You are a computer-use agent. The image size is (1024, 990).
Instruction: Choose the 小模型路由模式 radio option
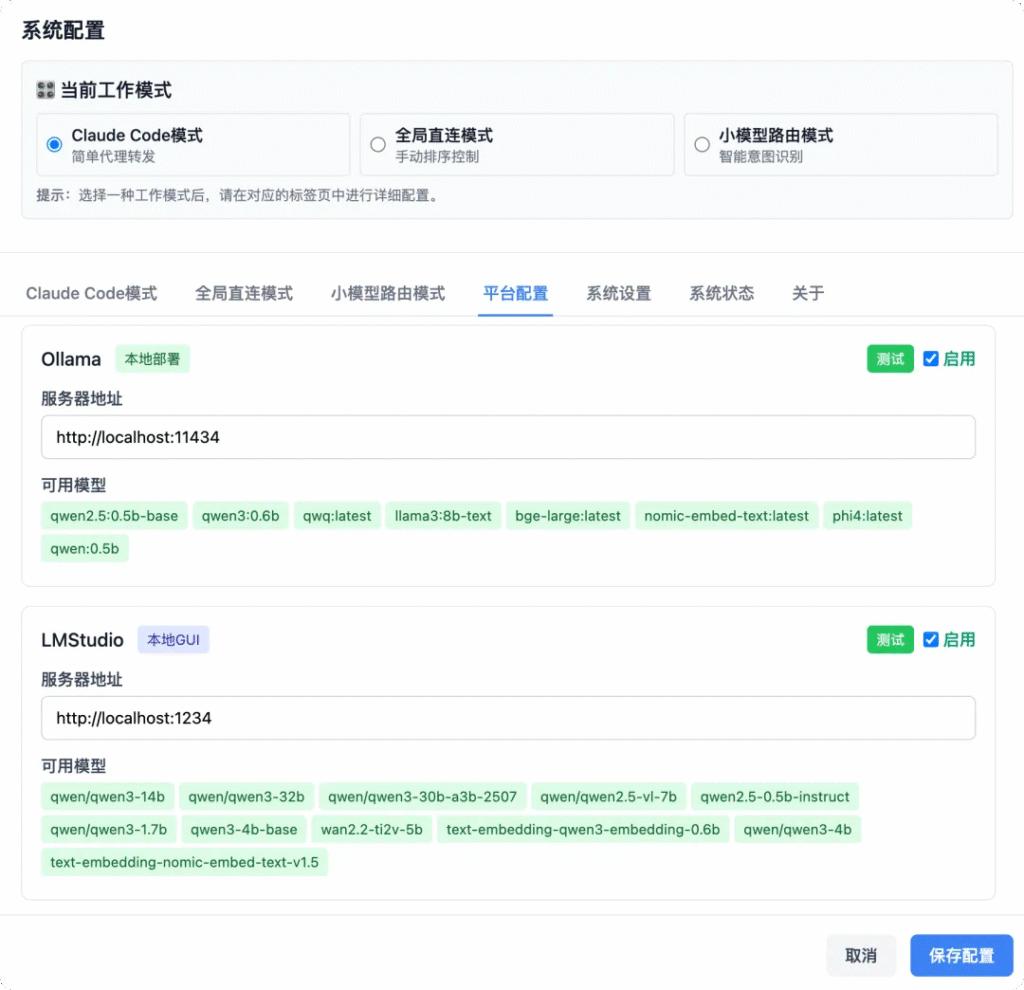point(701,144)
